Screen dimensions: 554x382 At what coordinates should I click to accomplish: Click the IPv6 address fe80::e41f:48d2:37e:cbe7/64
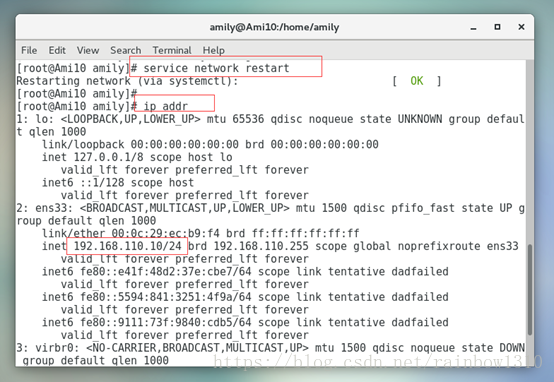(x=166, y=271)
